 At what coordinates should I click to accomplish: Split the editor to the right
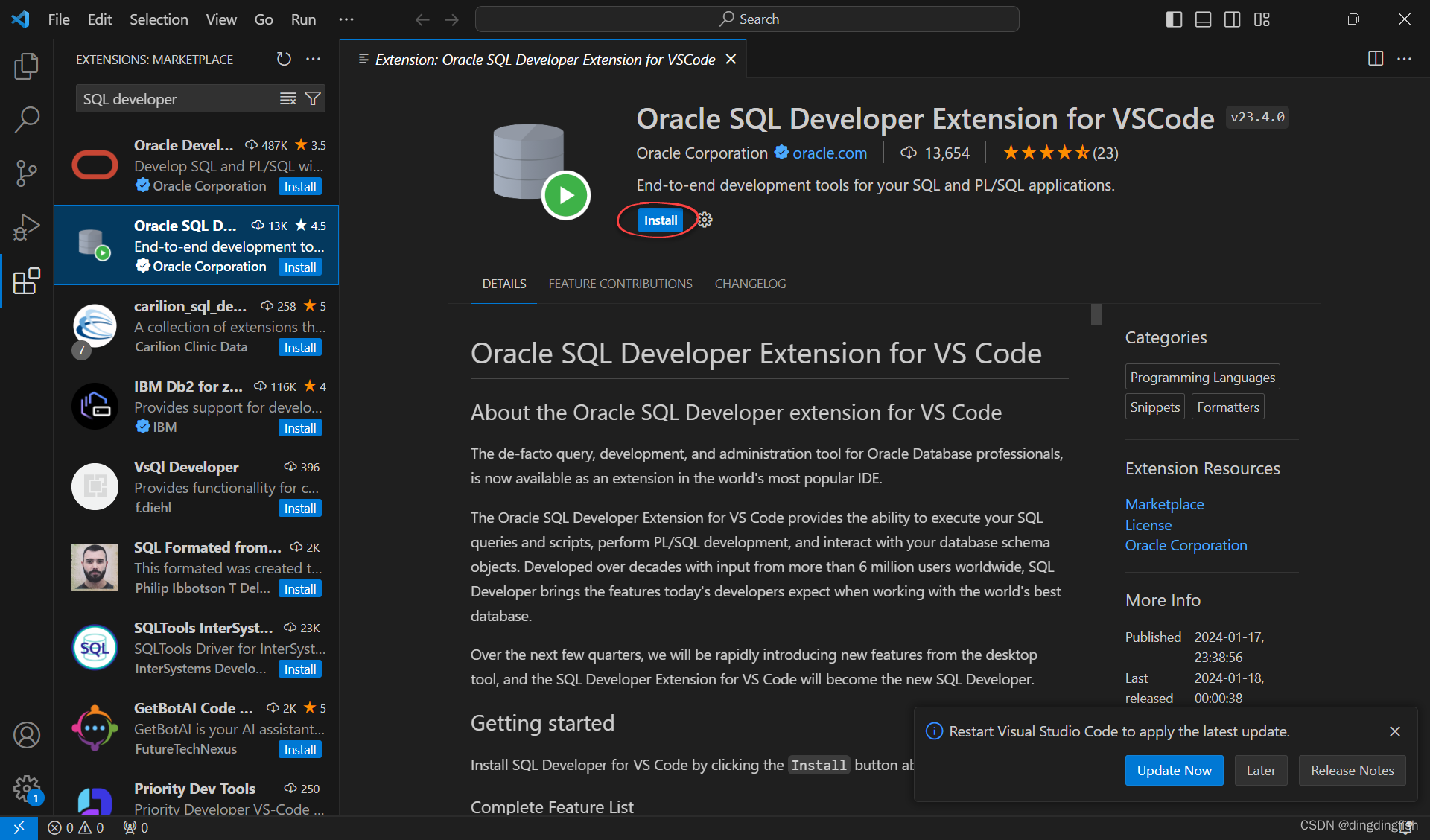coord(1375,59)
